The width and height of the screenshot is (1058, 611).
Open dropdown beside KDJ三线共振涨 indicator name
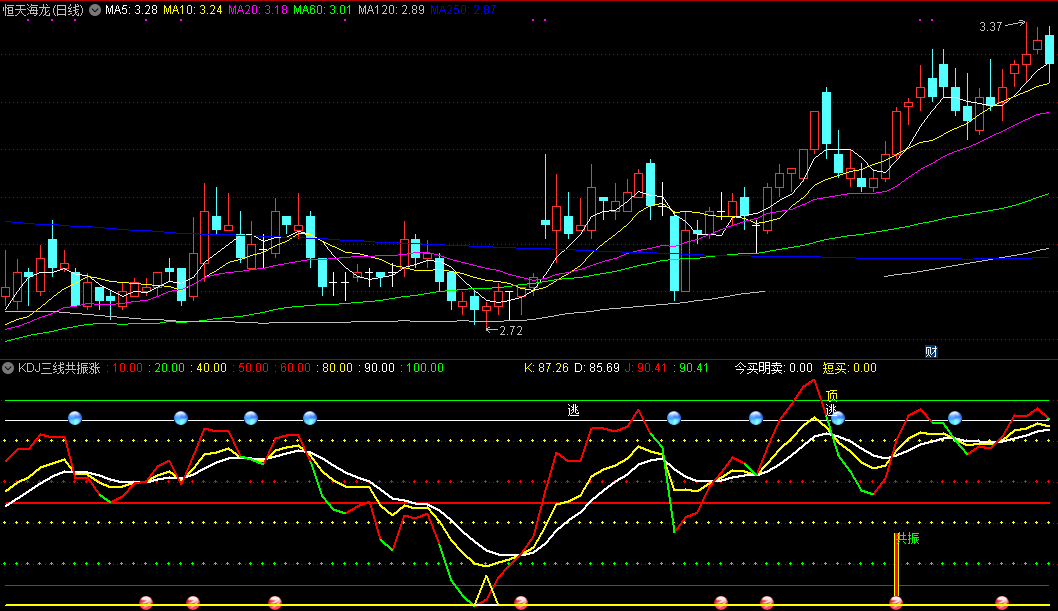(8, 368)
